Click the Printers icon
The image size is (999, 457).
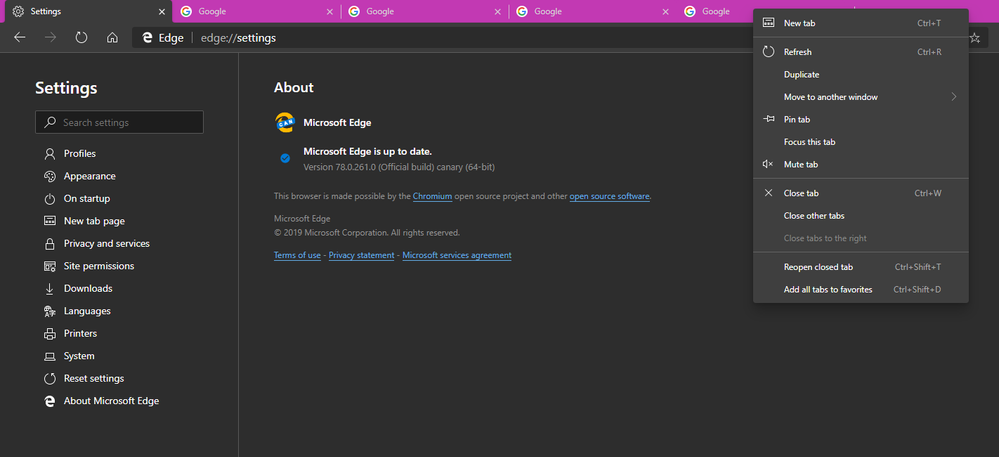click(x=50, y=333)
